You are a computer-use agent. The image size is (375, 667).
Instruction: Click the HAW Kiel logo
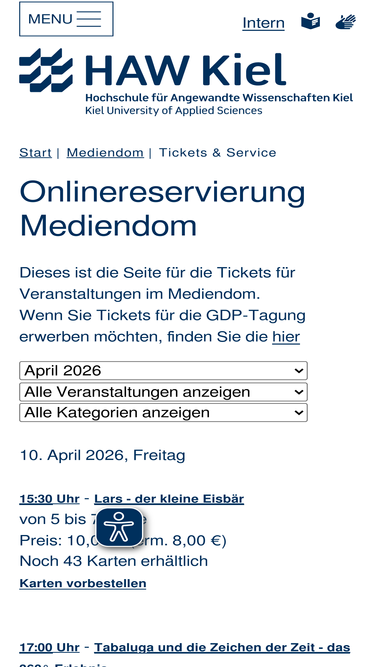(186, 82)
